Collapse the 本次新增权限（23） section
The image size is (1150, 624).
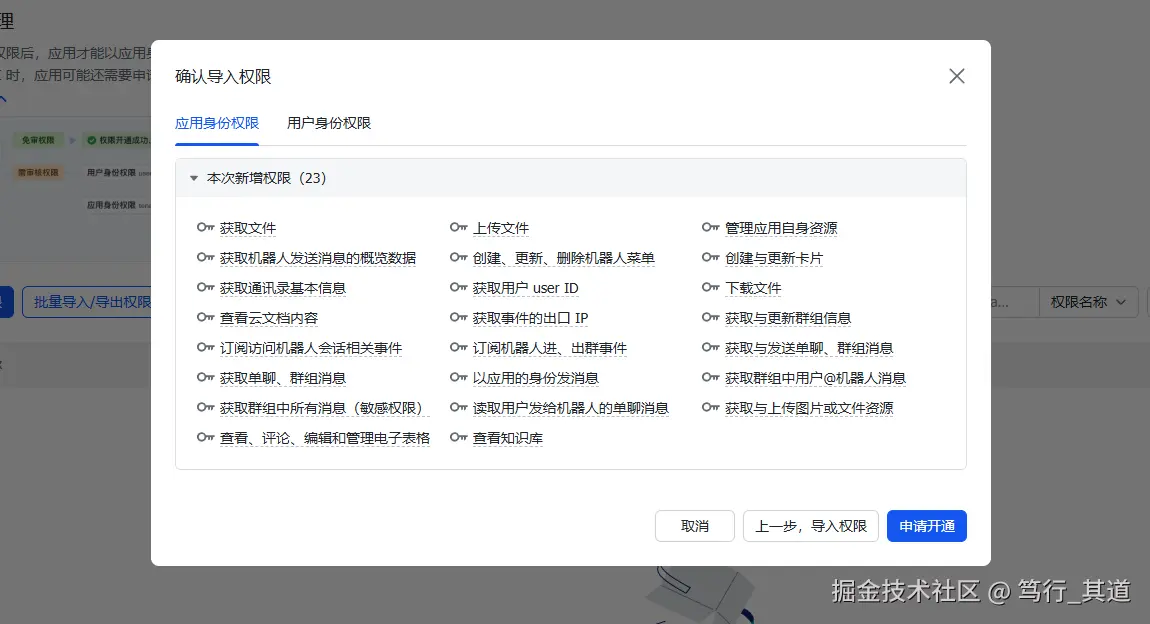coord(193,177)
